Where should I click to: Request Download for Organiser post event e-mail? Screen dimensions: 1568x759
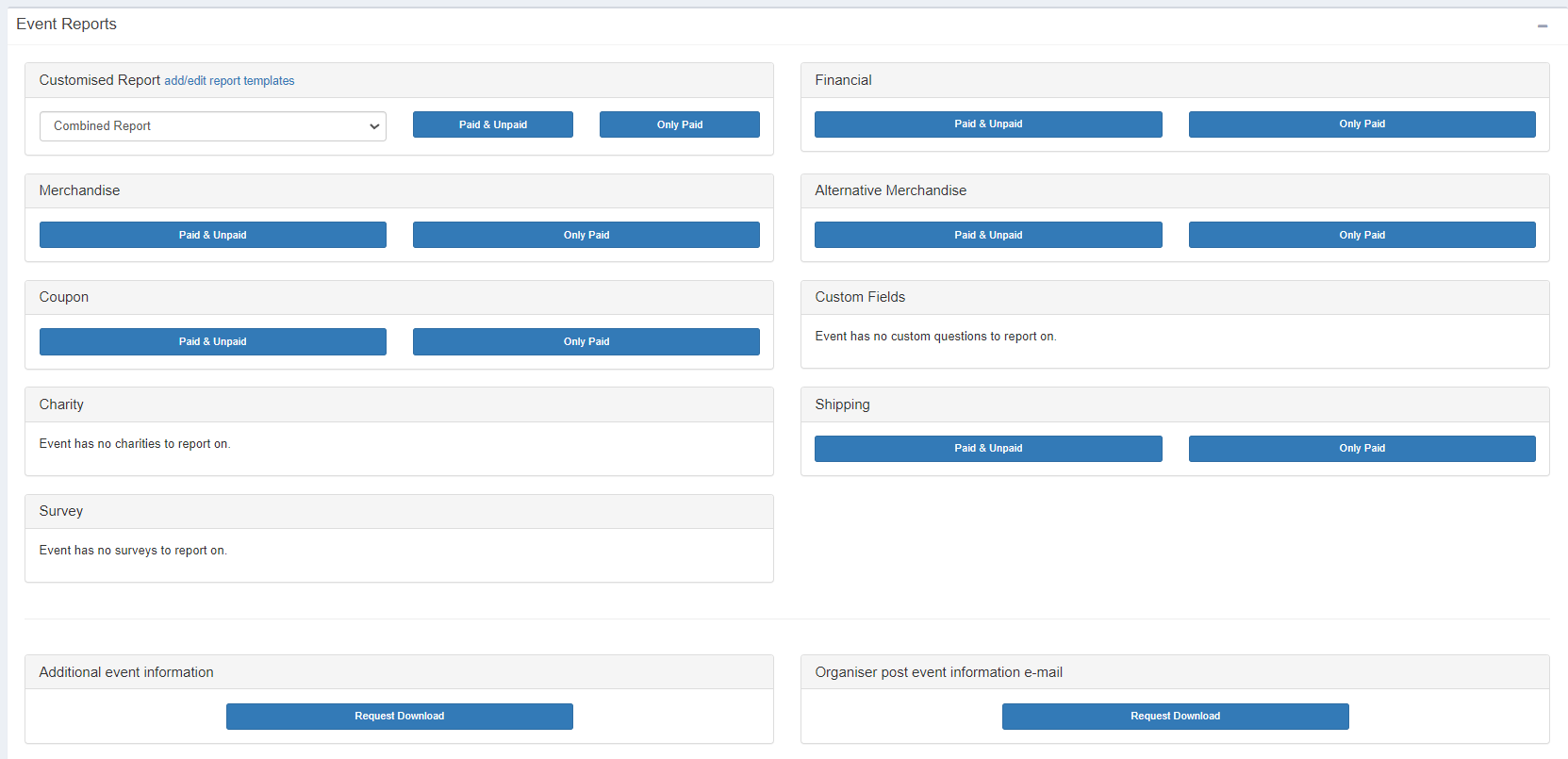tap(1176, 717)
